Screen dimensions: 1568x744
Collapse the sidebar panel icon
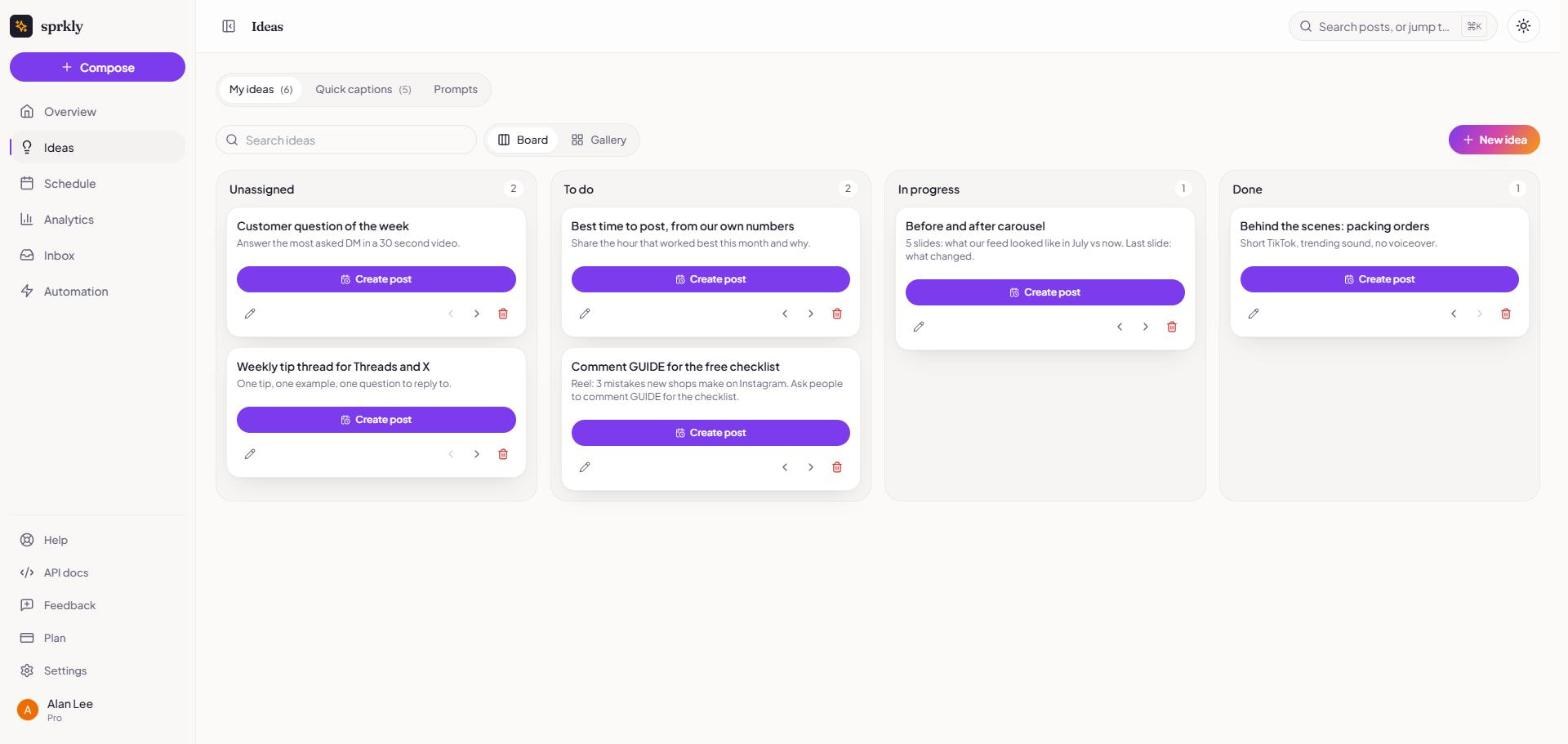pyautogui.click(x=229, y=27)
